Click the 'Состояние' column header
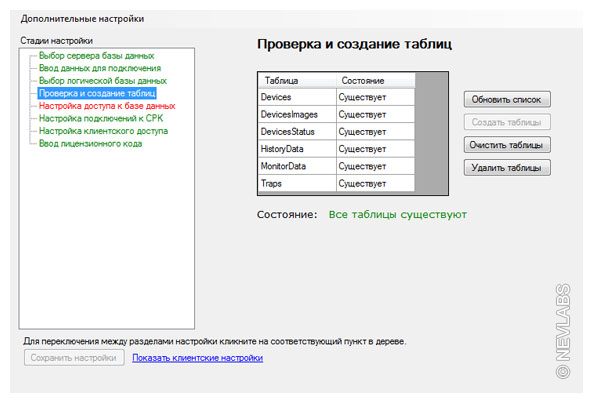 point(376,81)
